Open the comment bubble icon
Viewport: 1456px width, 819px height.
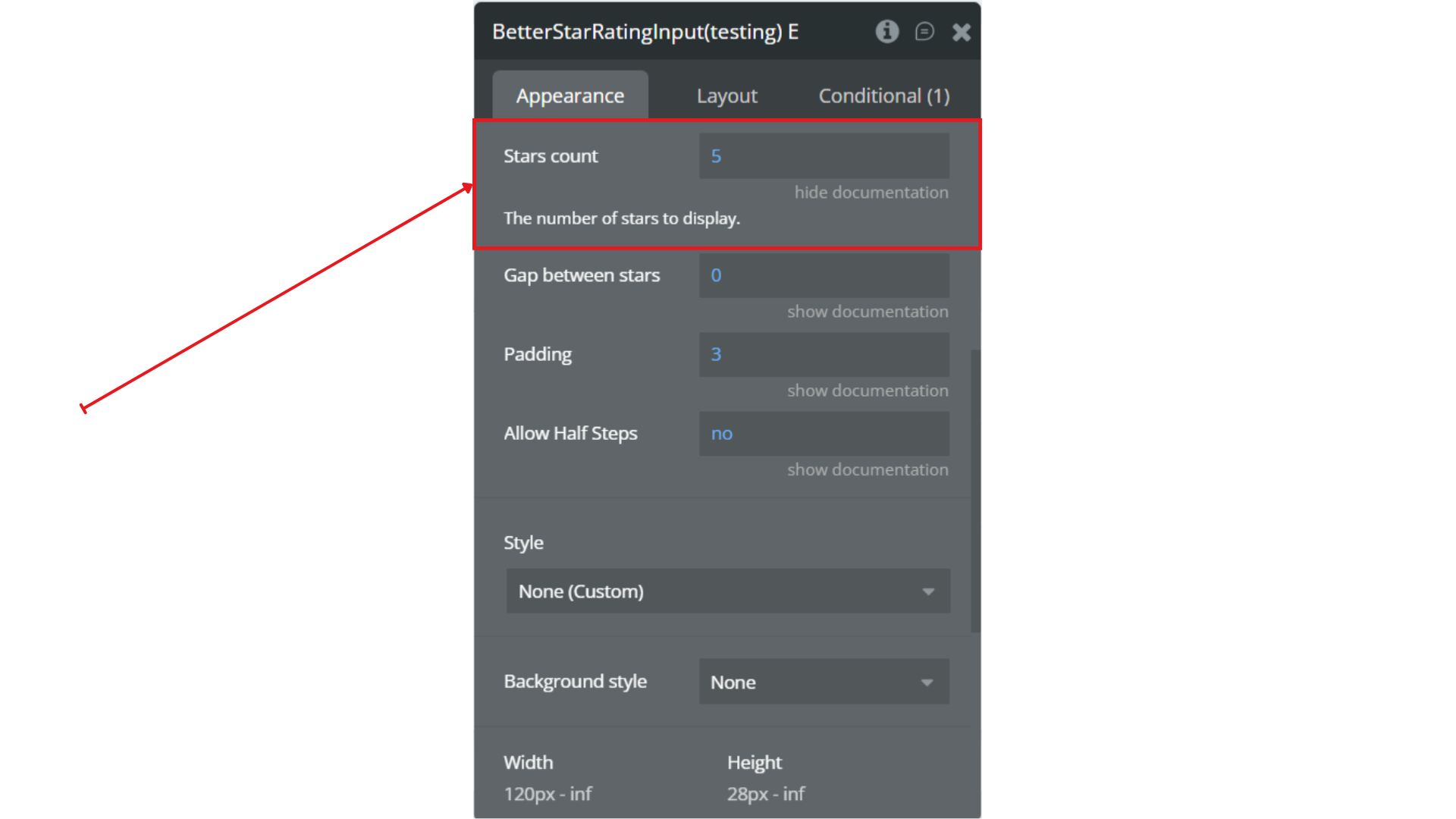pos(924,32)
